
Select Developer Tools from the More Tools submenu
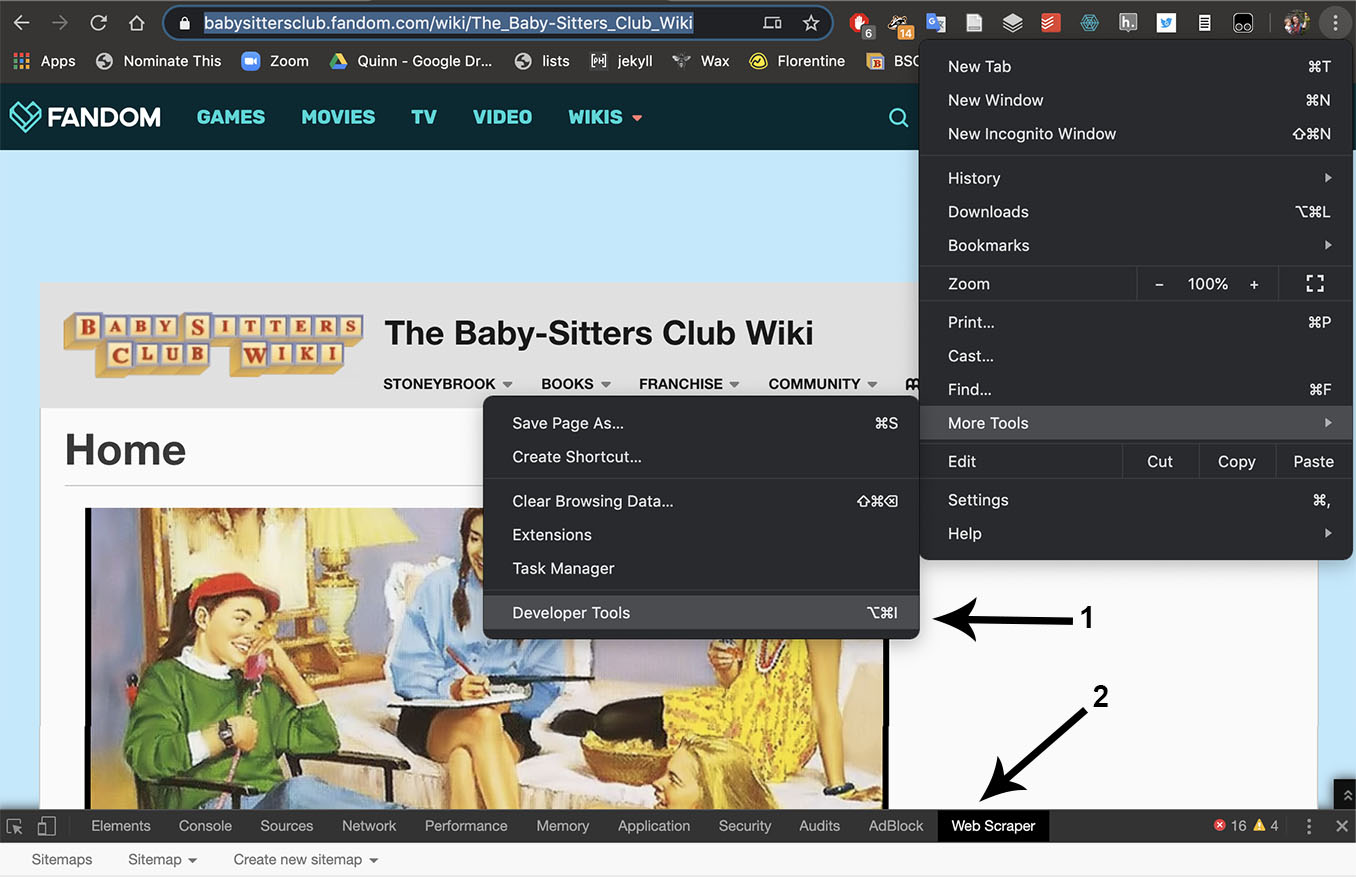(x=570, y=612)
